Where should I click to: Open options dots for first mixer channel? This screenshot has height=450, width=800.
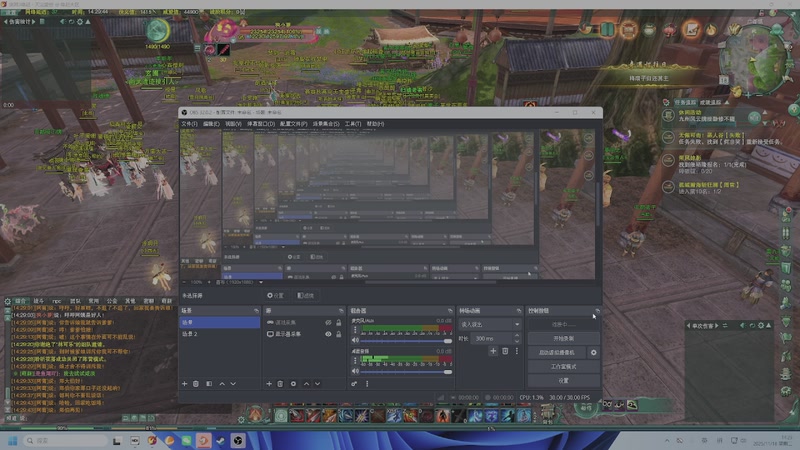355,330
